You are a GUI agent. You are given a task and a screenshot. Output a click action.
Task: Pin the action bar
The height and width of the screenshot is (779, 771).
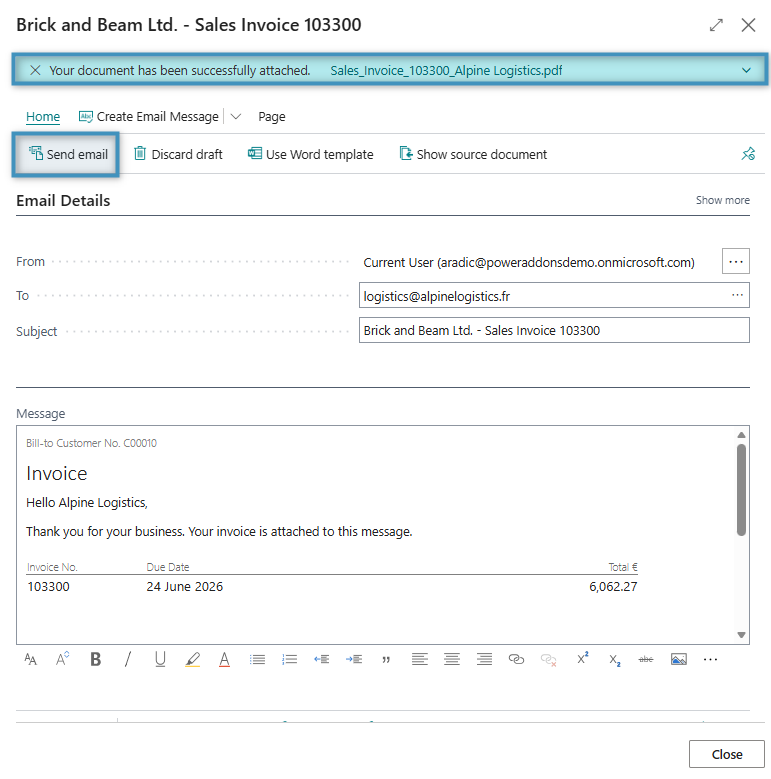748,154
